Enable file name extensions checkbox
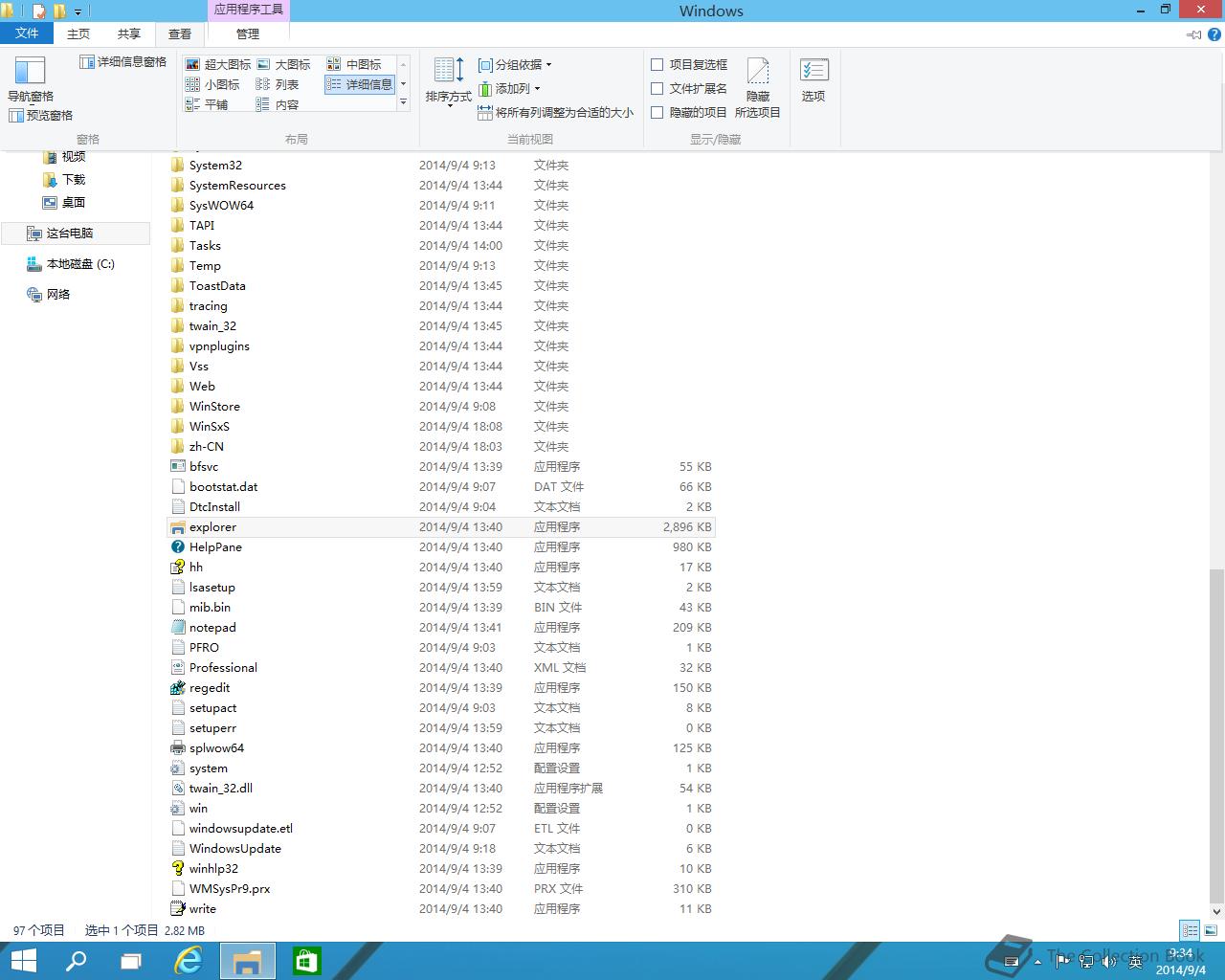 tap(657, 88)
